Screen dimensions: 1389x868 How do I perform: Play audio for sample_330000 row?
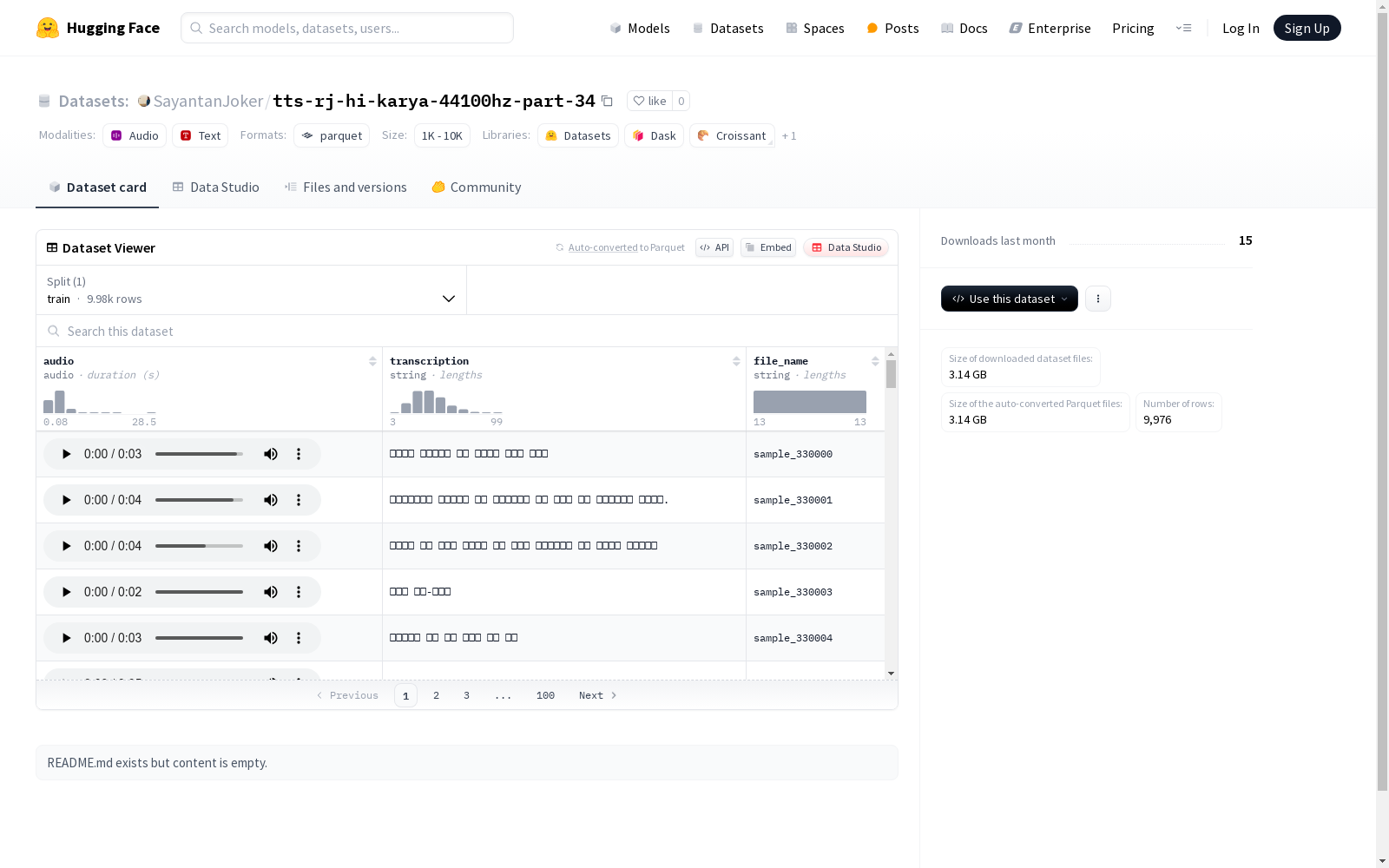pyautogui.click(x=66, y=454)
